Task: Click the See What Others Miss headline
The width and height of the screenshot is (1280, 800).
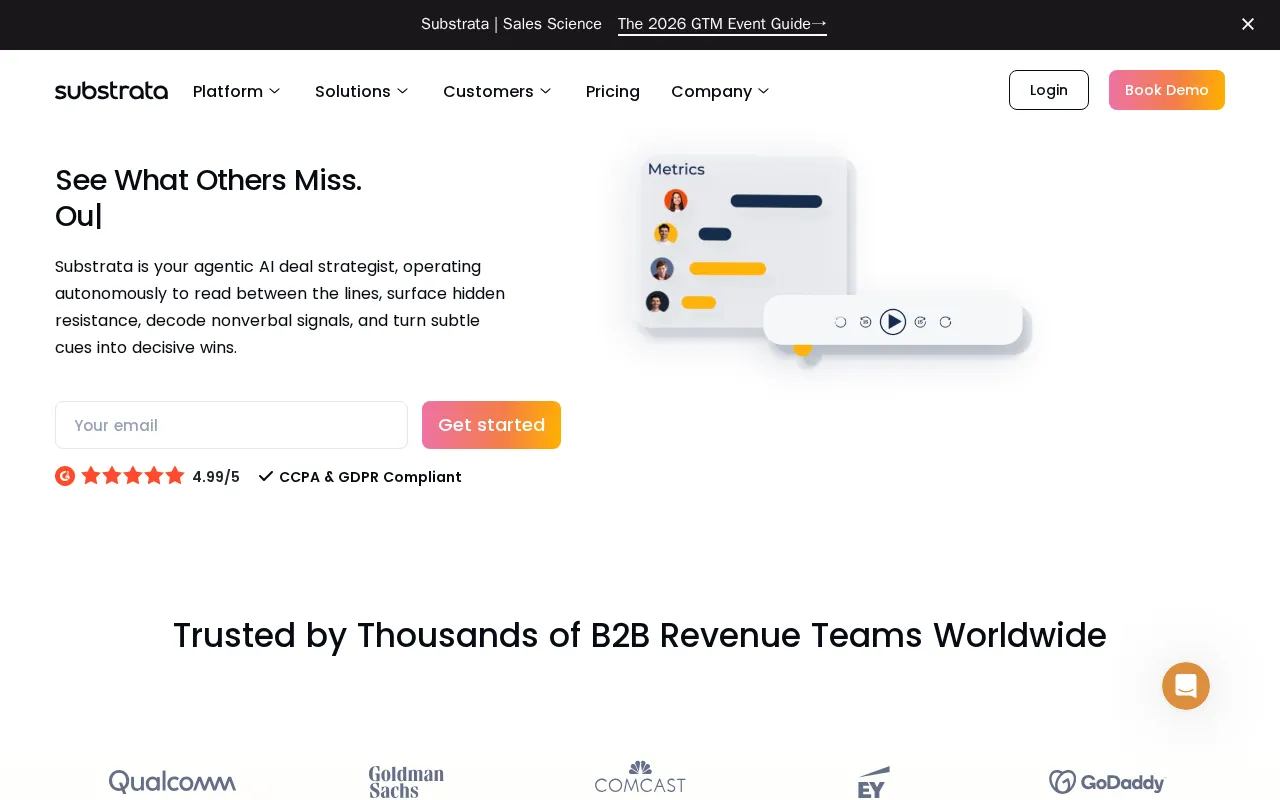Action: tap(208, 180)
